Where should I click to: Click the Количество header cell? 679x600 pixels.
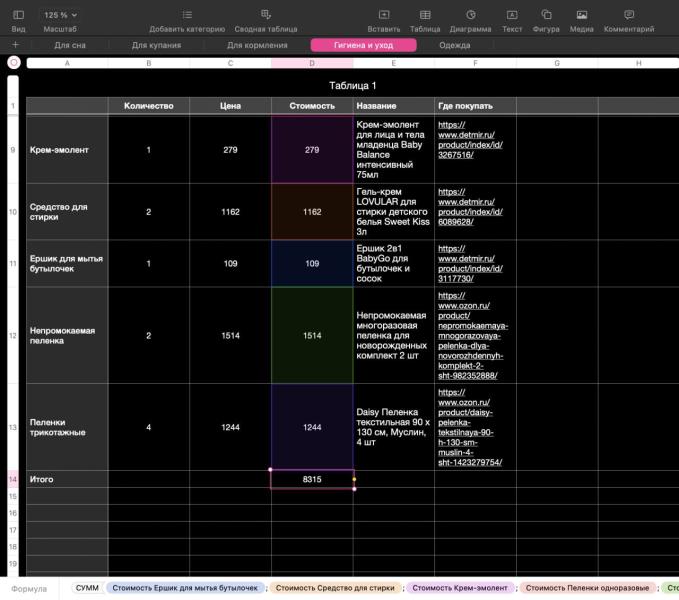coord(149,106)
